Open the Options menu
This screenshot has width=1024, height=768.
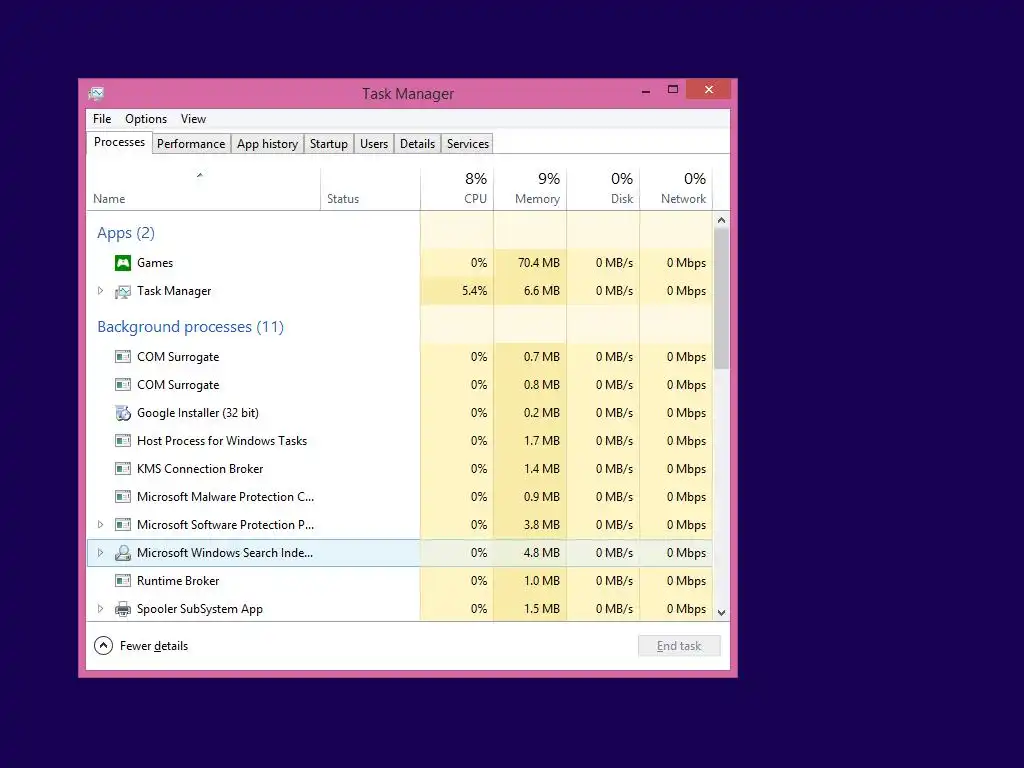coord(146,119)
